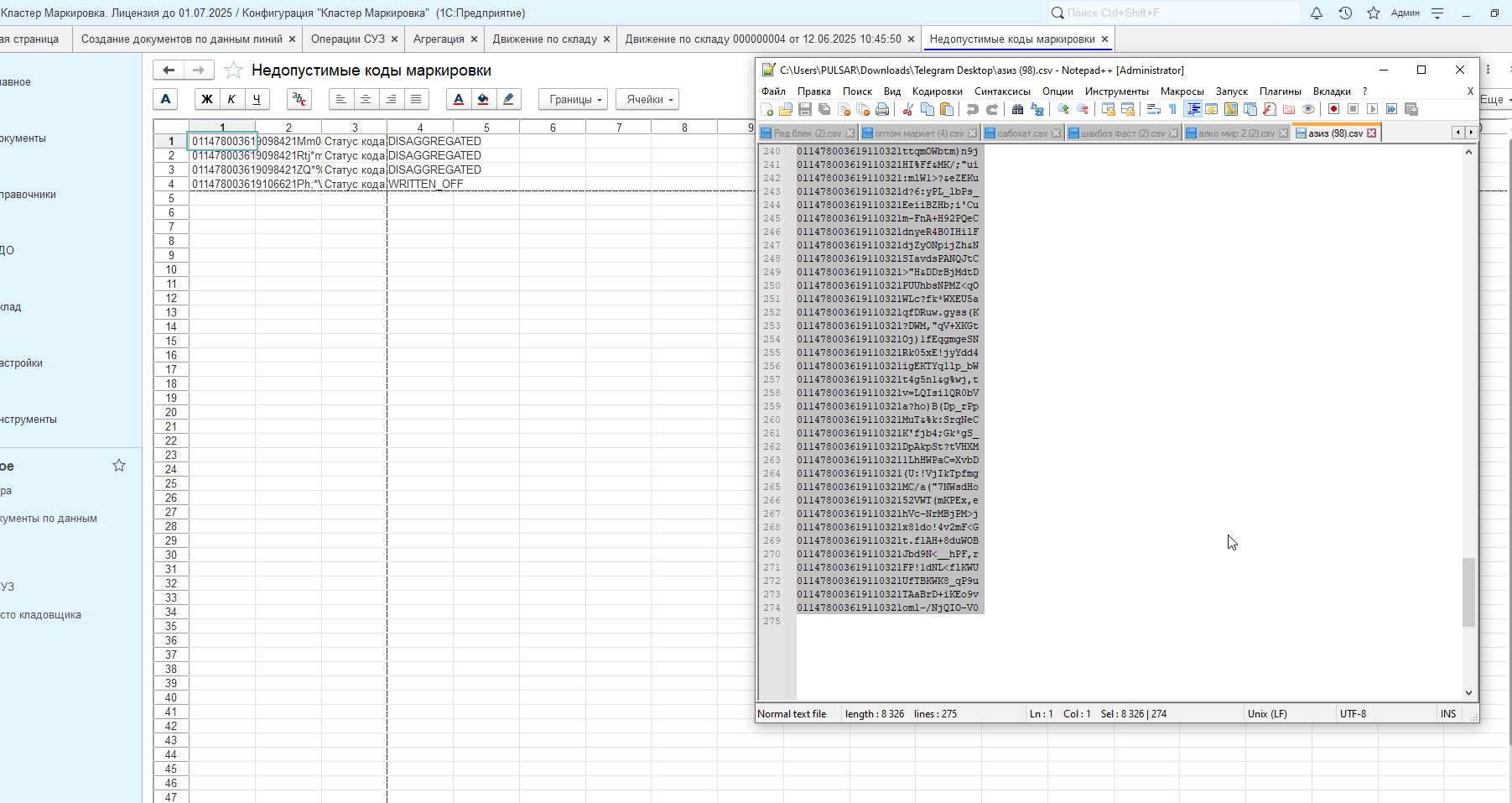Open the Плагины menu in Notepad++
Viewport: 1512px width, 803px height.
[1280, 91]
